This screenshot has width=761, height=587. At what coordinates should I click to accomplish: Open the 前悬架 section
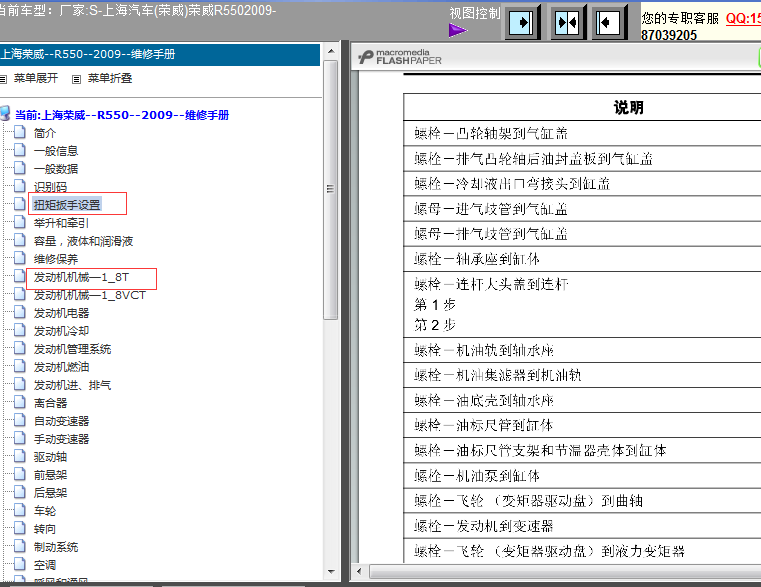[x=50, y=475]
